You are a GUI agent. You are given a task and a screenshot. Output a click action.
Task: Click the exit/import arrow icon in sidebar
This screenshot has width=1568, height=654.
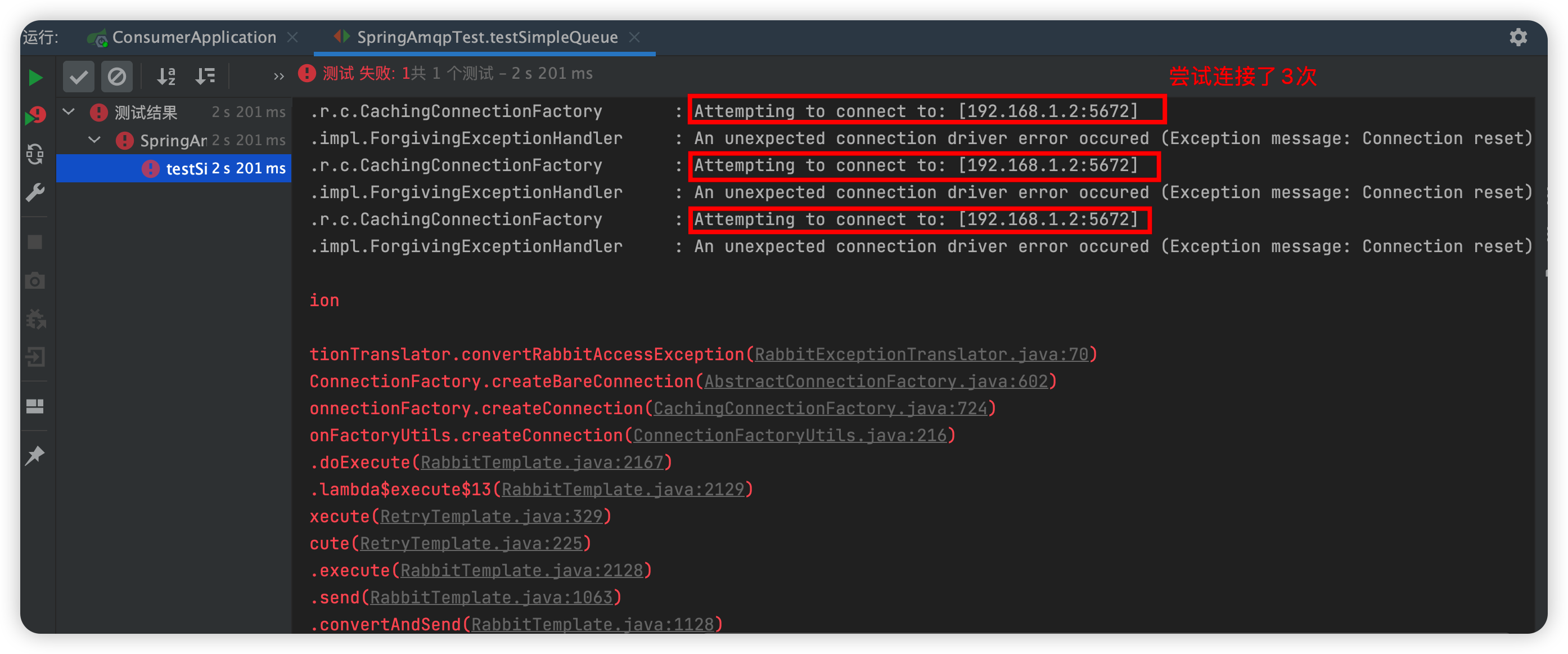[35, 357]
